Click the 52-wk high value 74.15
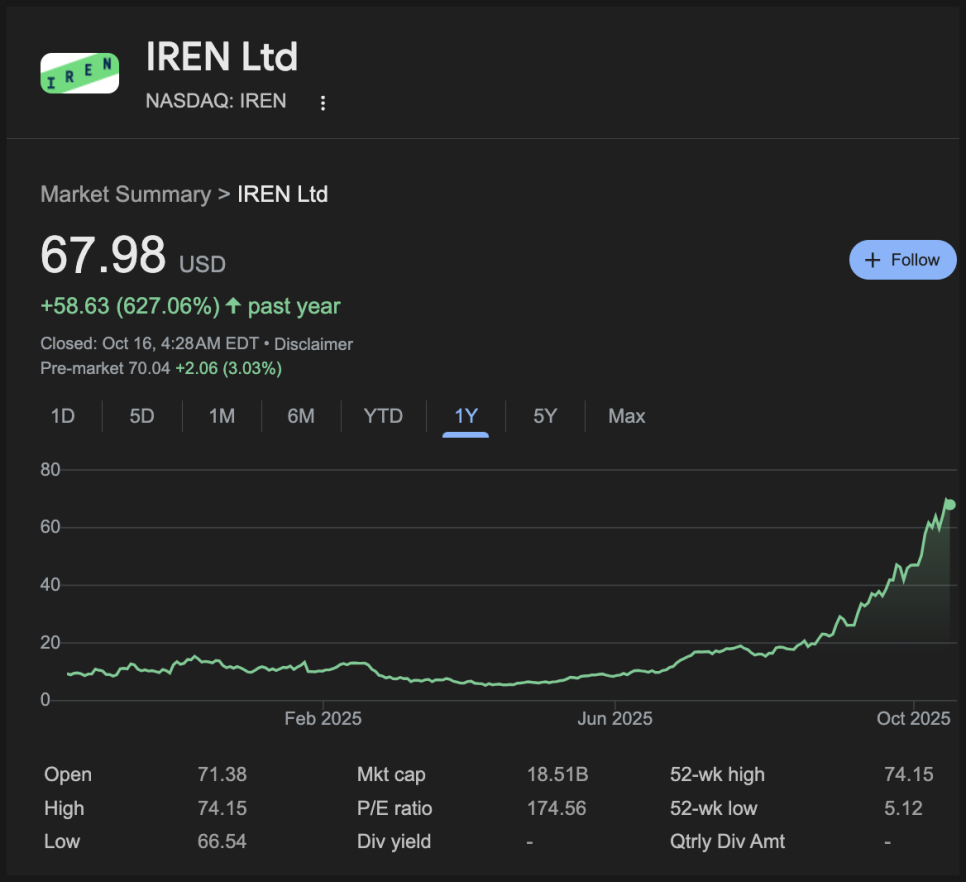Image resolution: width=966 pixels, height=882 pixels. tap(909, 774)
